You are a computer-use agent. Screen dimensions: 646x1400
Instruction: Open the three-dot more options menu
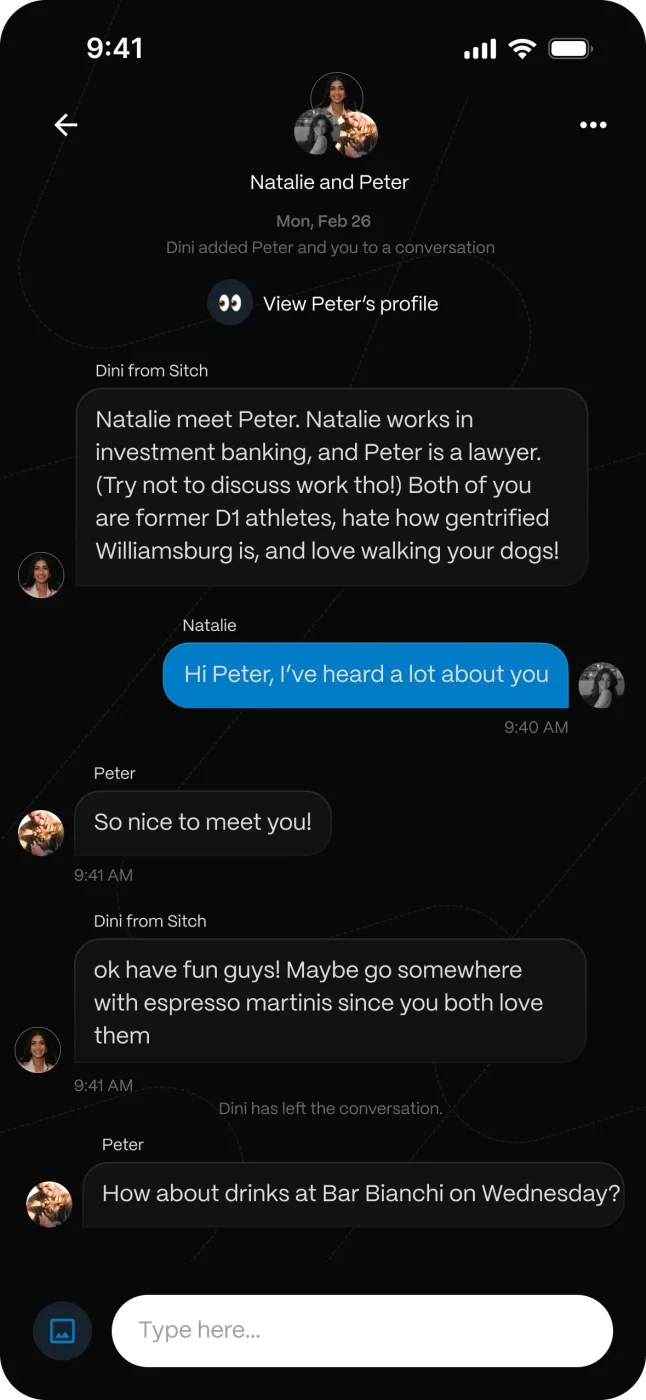593,125
